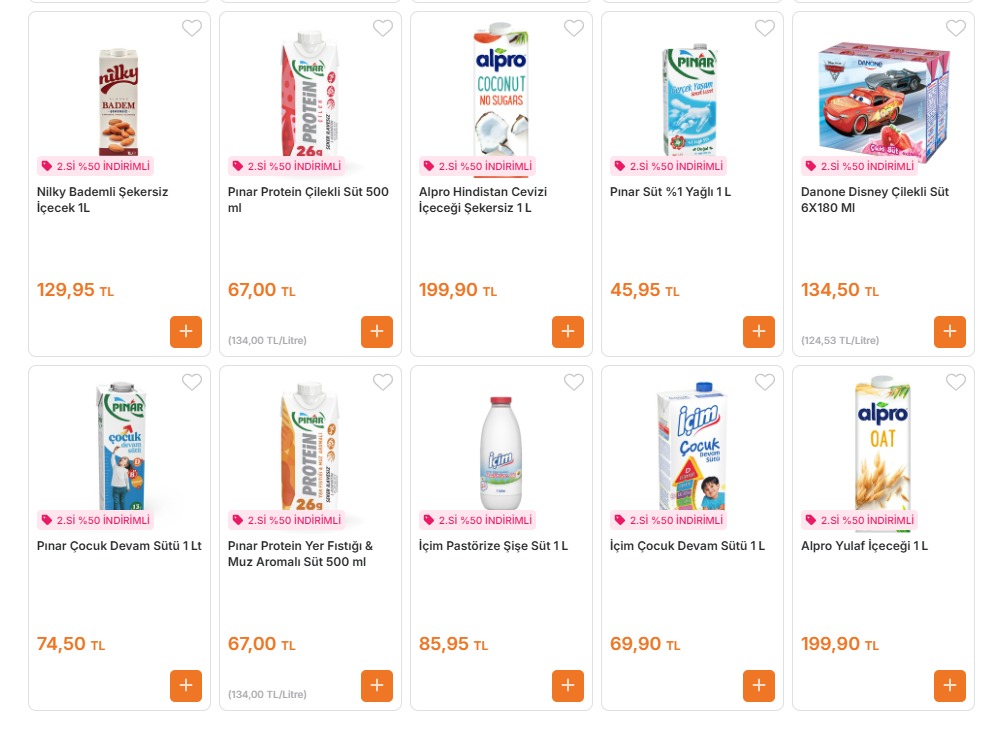Add İçim Pastörize Şişe Süt to cart
Image resolution: width=1000 pixels, height=730 pixels.
point(568,686)
